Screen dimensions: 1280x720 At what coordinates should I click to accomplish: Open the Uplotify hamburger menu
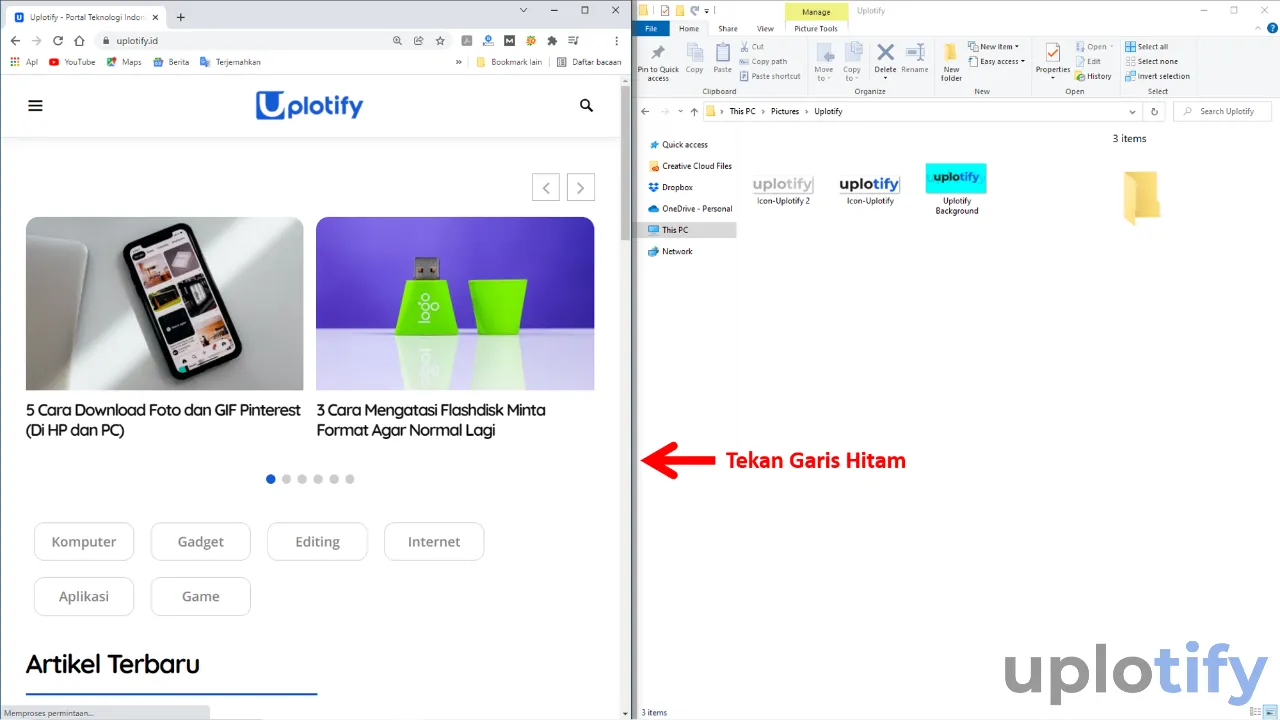pos(35,105)
